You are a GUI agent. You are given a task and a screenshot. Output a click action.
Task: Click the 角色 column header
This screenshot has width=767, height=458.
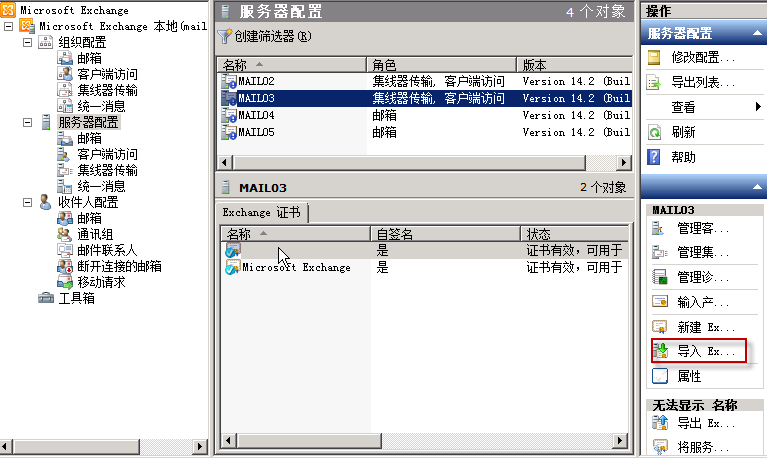(x=441, y=65)
